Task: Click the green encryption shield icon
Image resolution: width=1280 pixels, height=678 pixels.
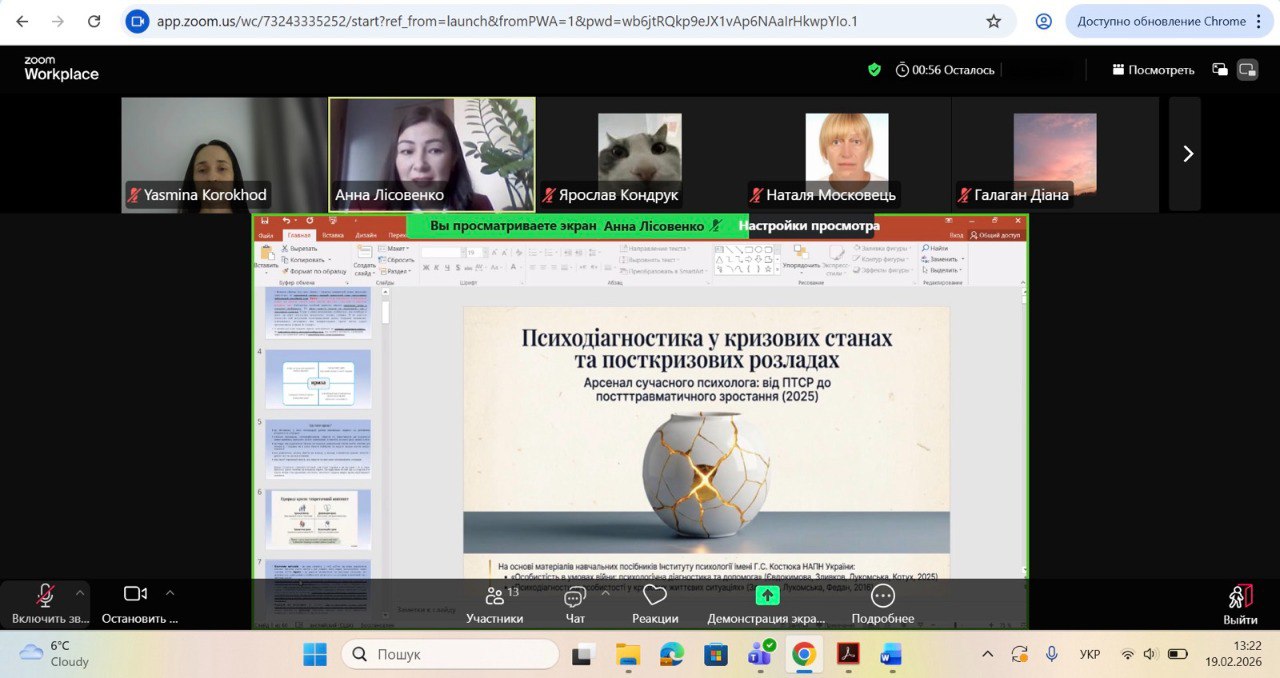Action: coord(874,70)
